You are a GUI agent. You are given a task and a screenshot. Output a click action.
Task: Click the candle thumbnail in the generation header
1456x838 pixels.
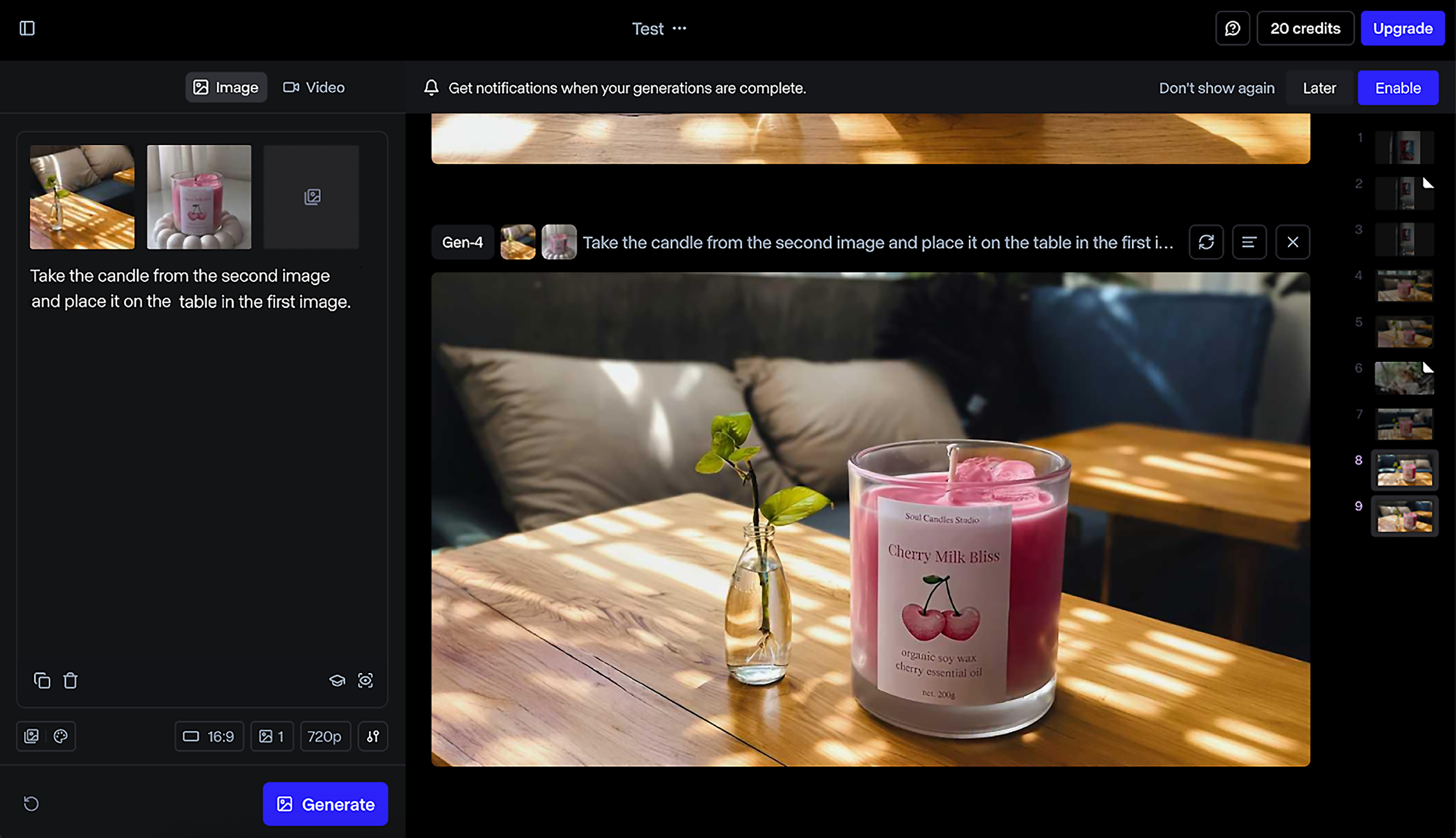pyautogui.click(x=559, y=242)
